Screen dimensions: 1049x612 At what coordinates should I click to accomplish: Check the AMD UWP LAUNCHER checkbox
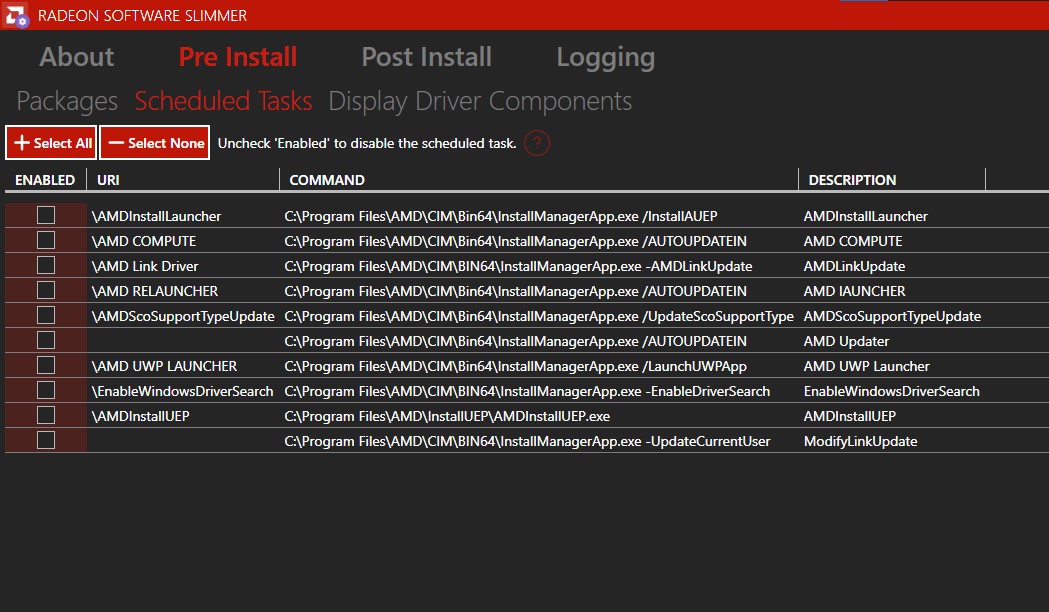click(x=46, y=365)
